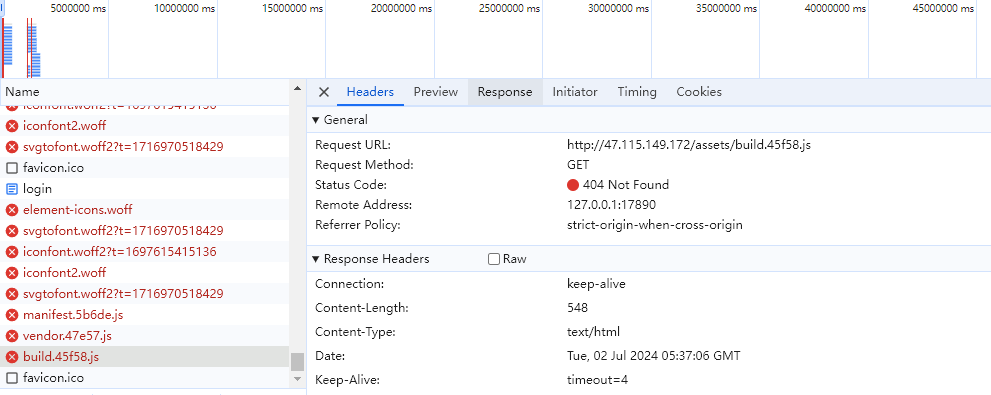Click the GET request method value

click(x=578, y=165)
